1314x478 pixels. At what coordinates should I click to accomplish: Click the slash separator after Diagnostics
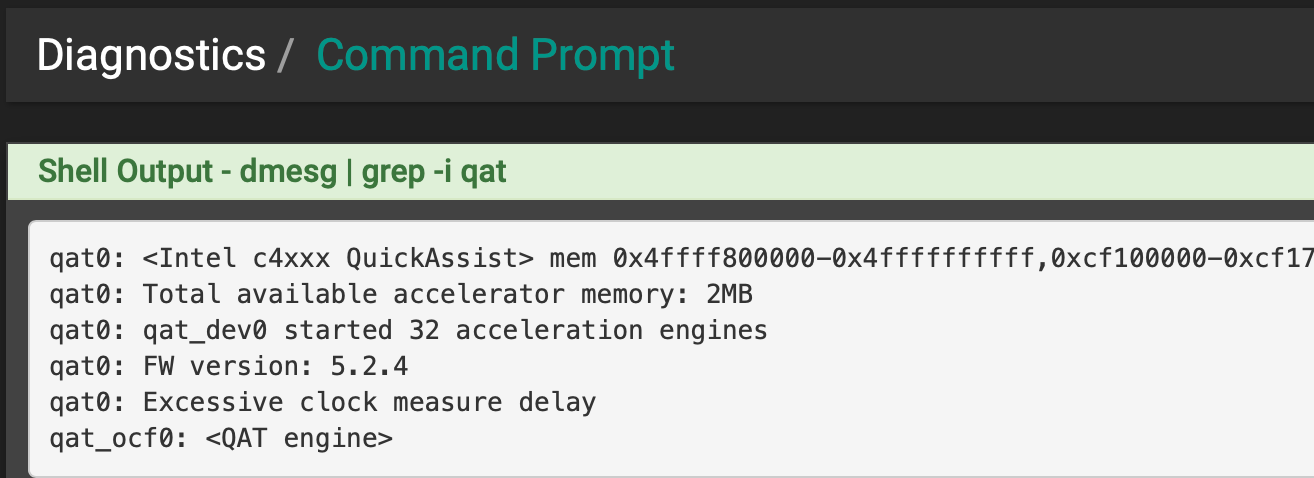pos(285,55)
